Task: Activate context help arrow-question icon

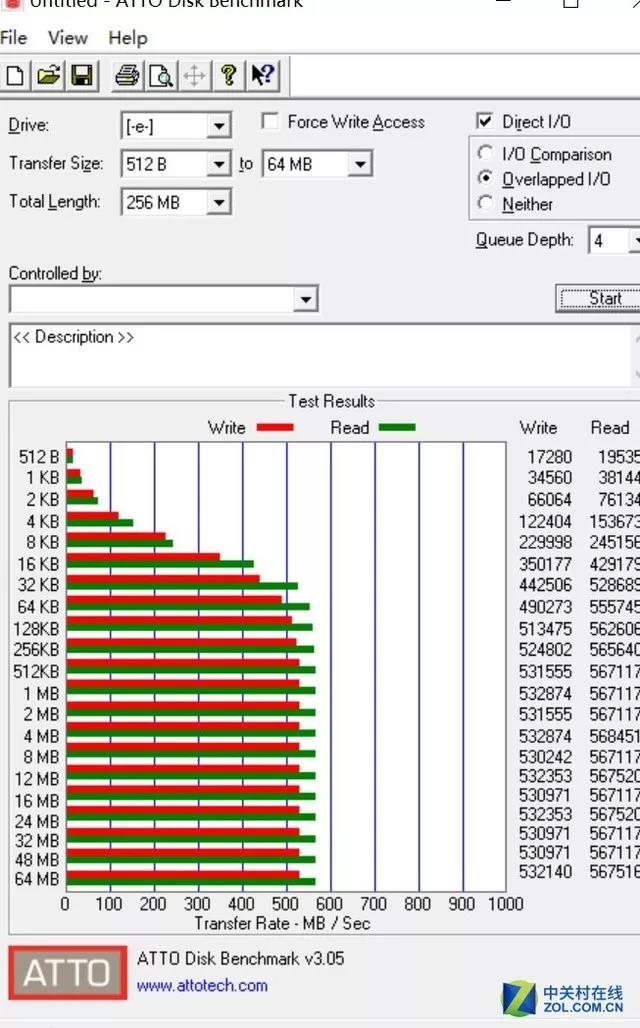Action: [263, 75]
